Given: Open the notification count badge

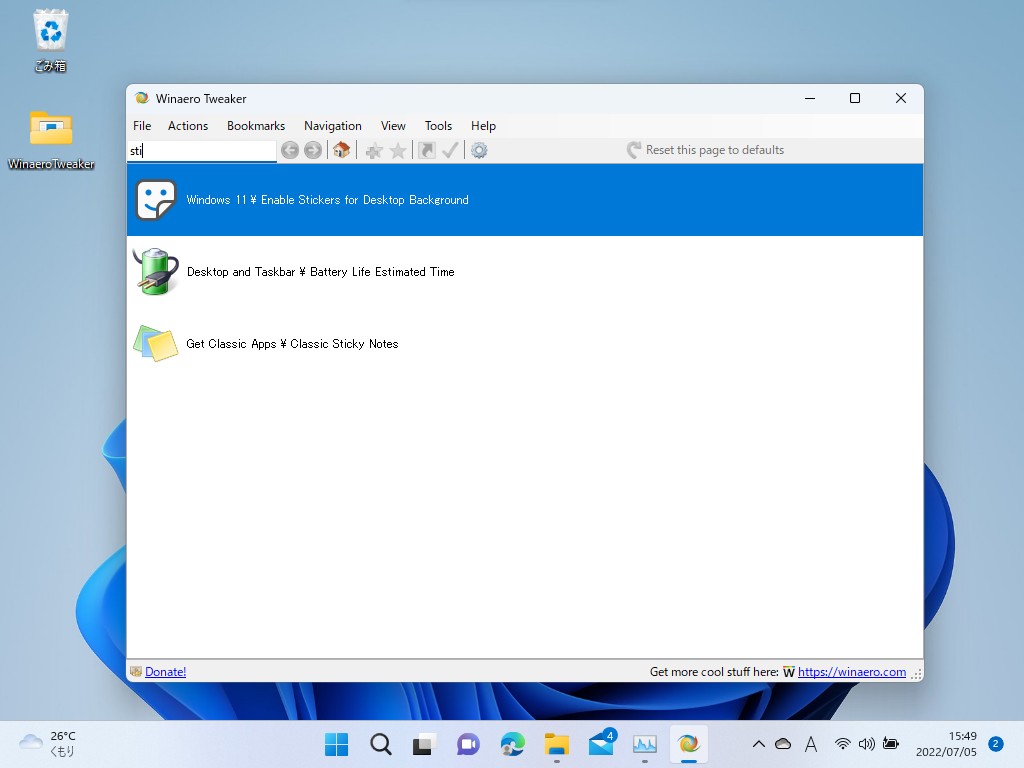Looking at the screenshot, I should point(995,744).
